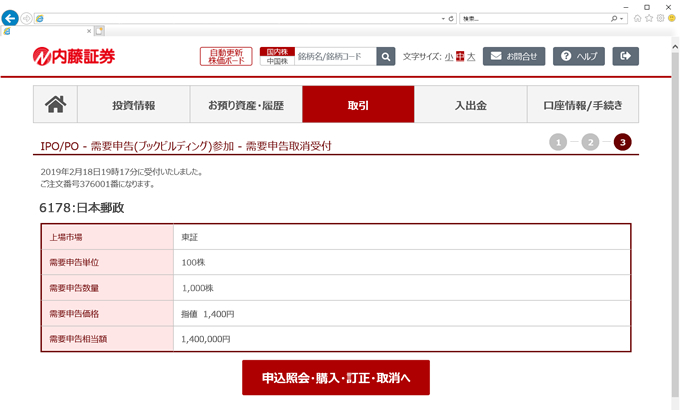Open the 投資情報 tab

click(134, 104)
